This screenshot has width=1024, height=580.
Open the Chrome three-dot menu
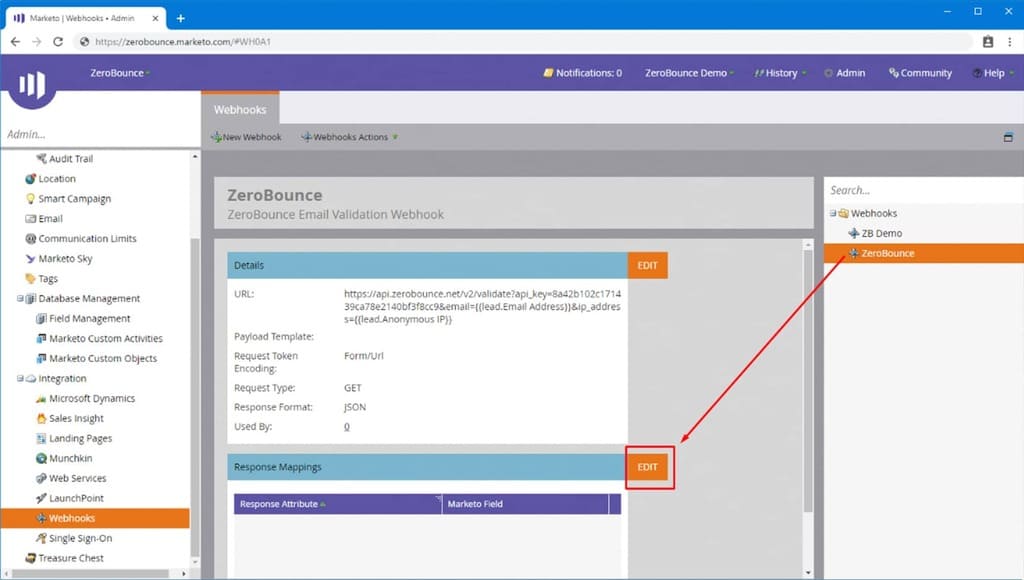point(1010,42)
